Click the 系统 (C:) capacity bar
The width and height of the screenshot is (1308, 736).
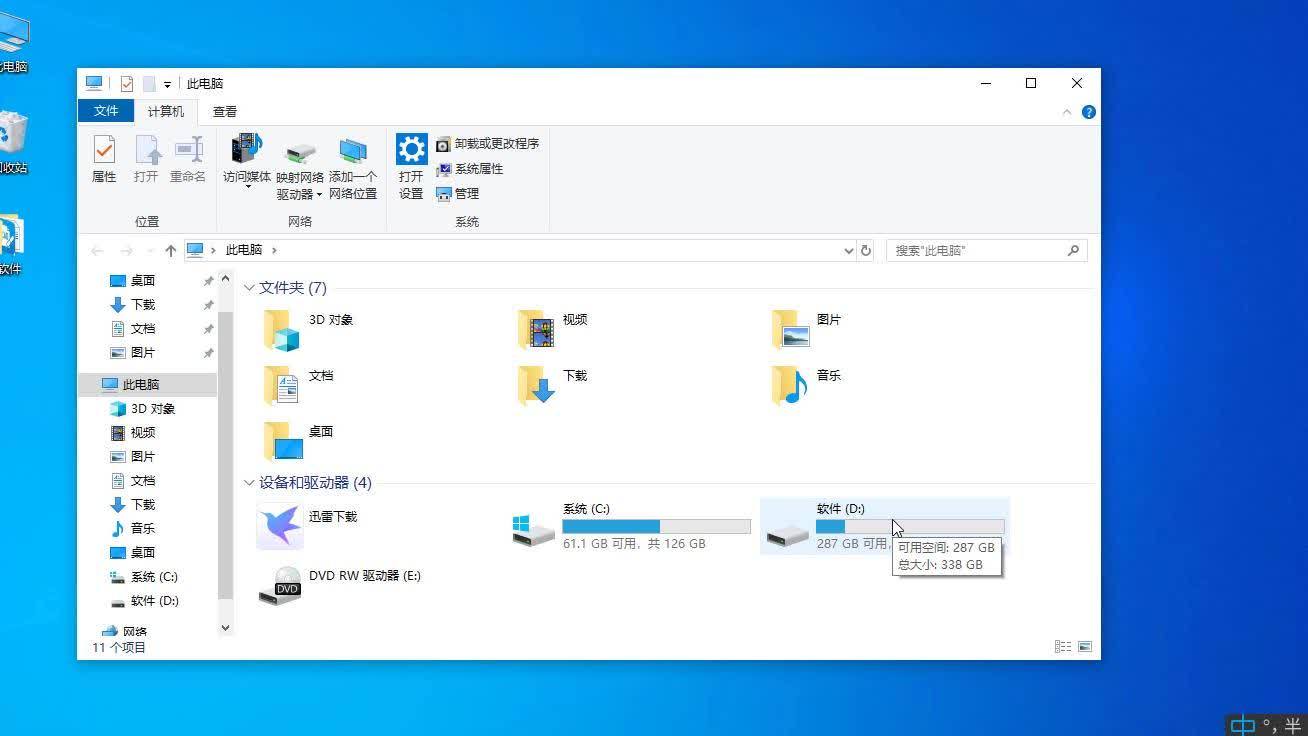[x=656, y=525]
